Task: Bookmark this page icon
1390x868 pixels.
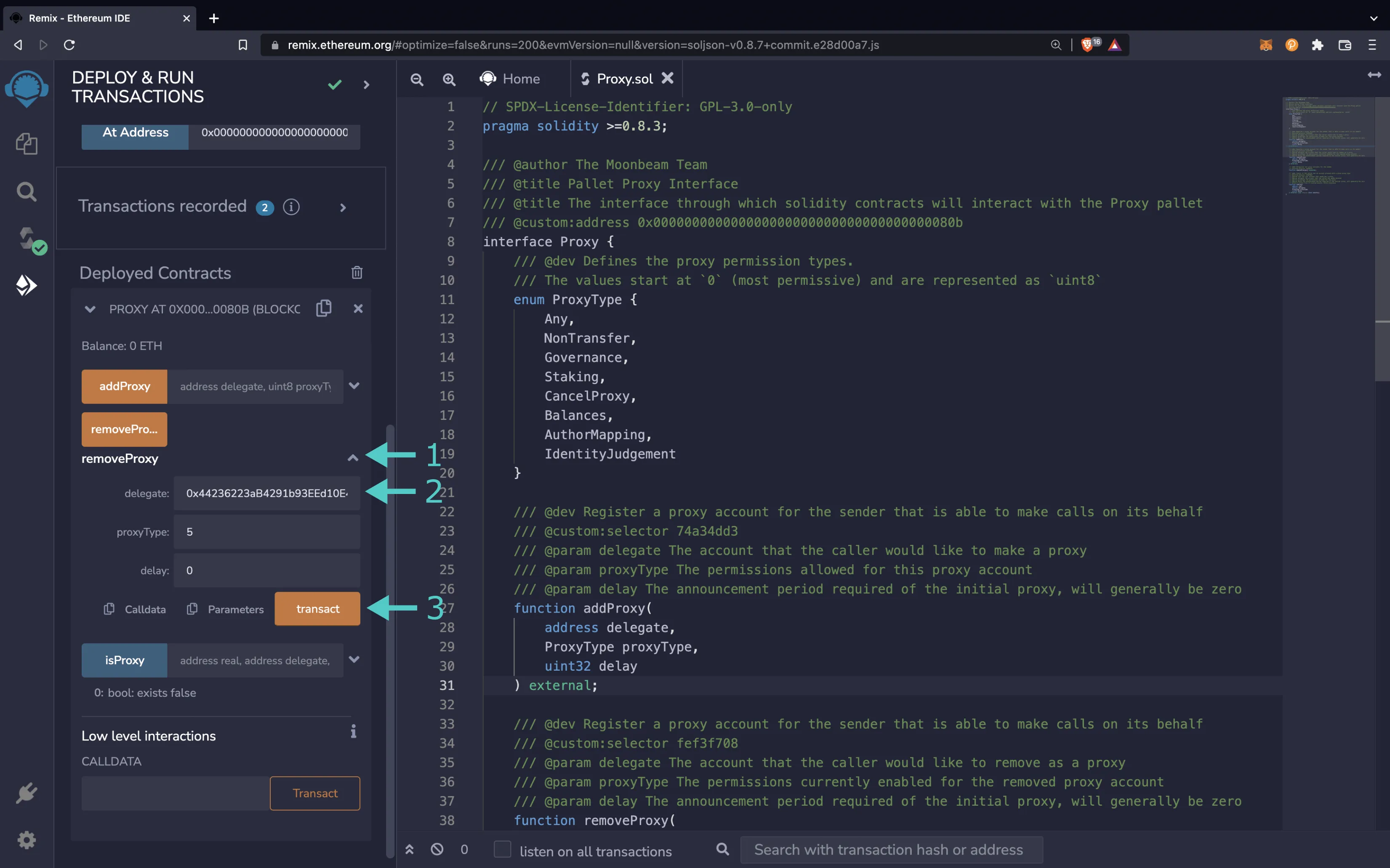Action: pyautogui.click(x=243, y=45)
